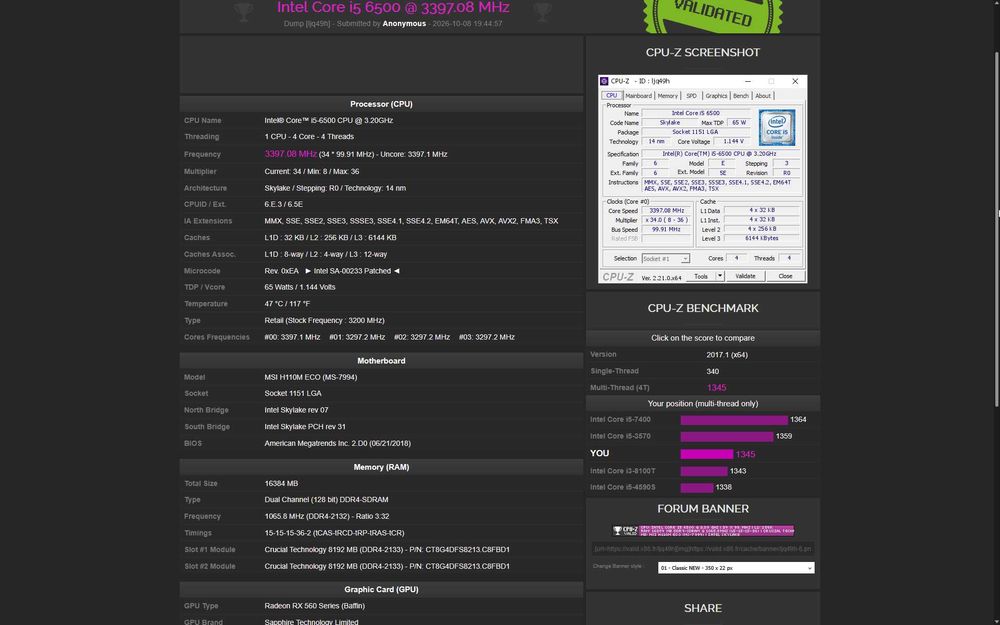Viewport: 1000px width, 625px height.
Task: Click the SHARE section heading
Action: 703,608
